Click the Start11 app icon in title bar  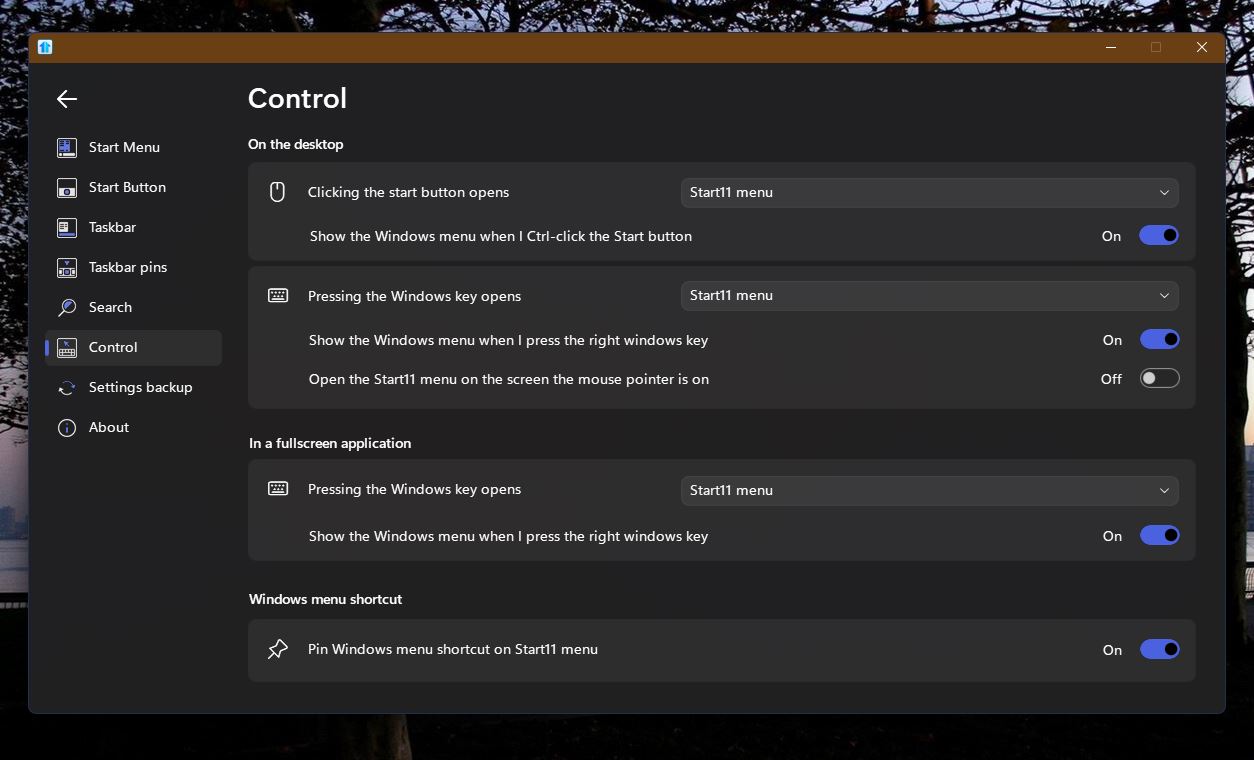pos(45,47)
